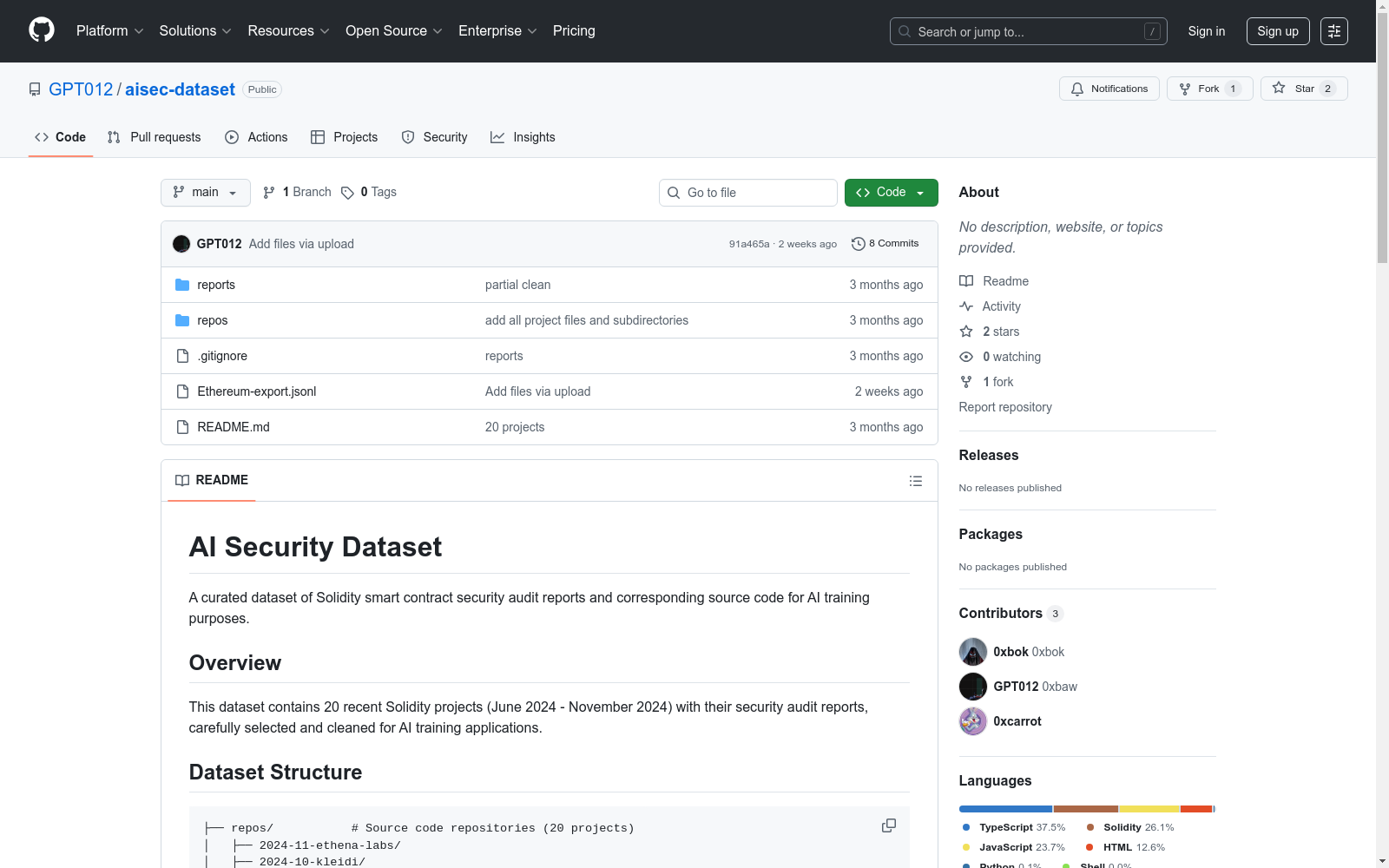View the 0 Tags list

(x=369, y=193)
